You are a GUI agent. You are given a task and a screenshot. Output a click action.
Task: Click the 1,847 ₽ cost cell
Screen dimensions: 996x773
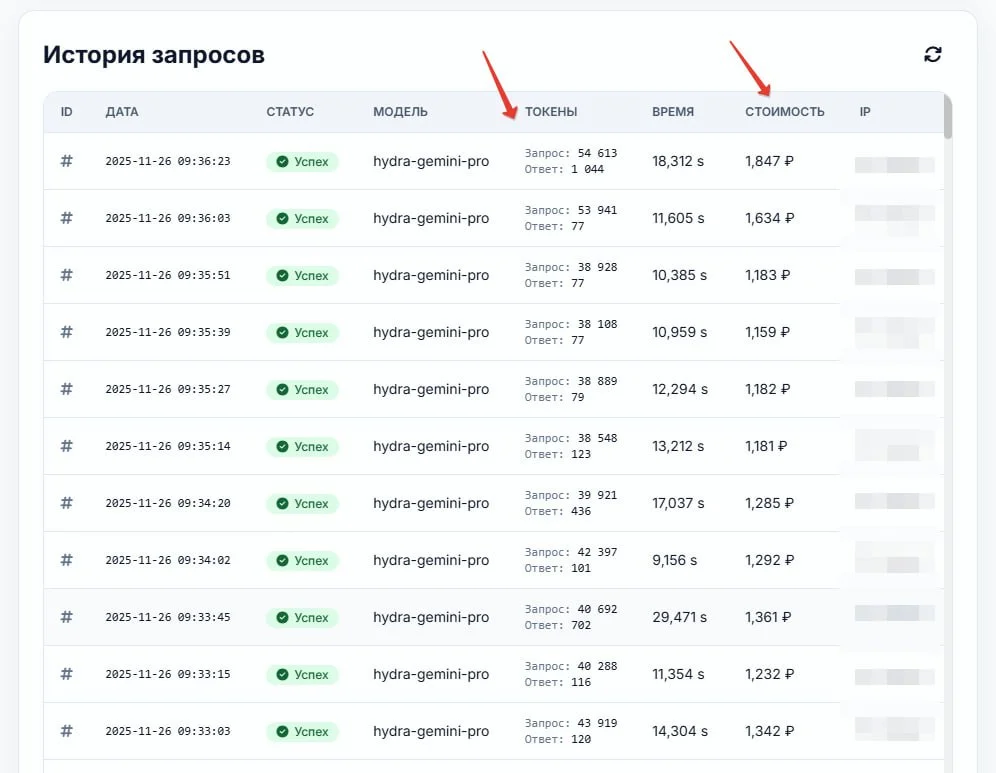[x=769, y=161]
